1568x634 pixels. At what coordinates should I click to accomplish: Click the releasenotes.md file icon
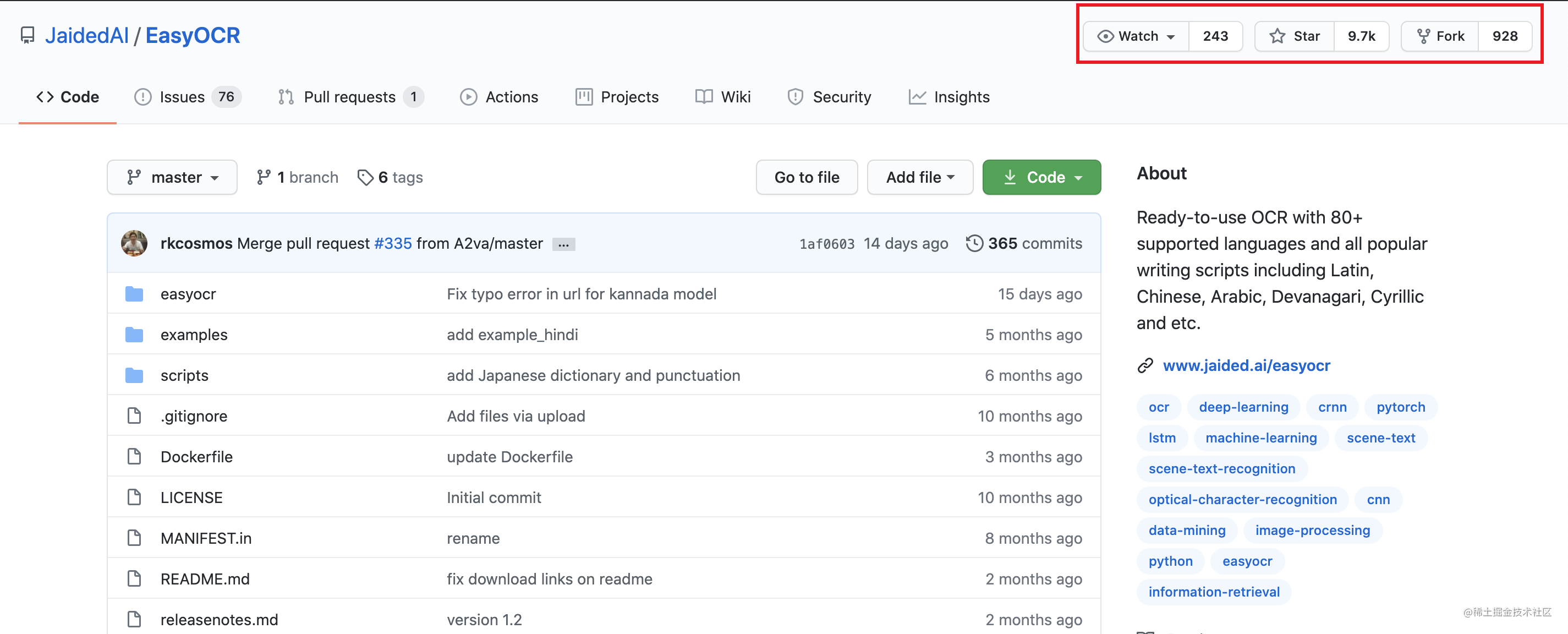[x=134, y=619]
